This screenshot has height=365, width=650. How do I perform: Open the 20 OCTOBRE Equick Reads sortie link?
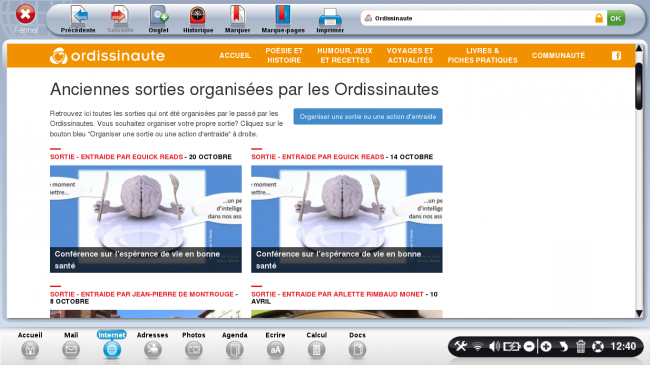(141, 157)
